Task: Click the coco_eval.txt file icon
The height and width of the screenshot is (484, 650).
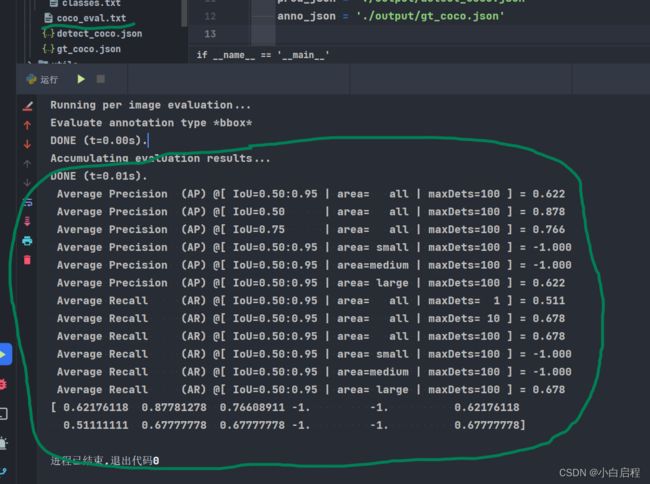Action: coord(49,18)
